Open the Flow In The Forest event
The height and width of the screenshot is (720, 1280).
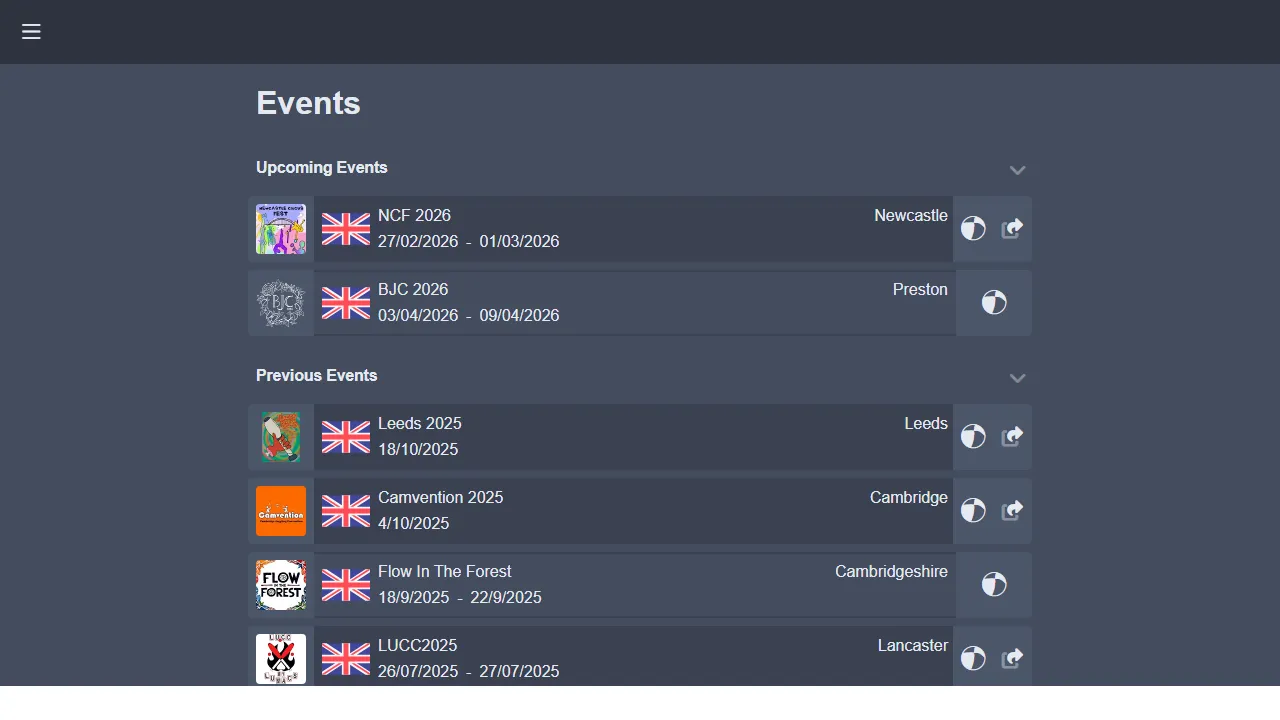point(633,584)
